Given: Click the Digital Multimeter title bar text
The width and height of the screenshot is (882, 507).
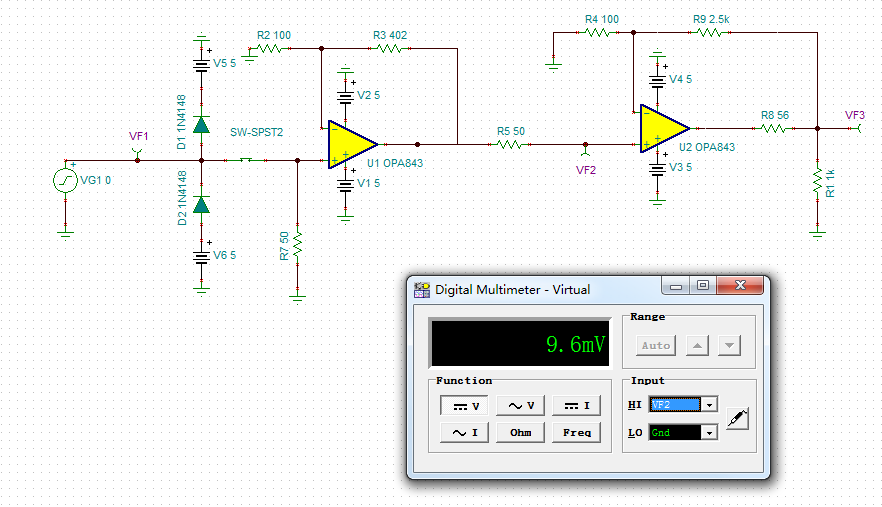Looking at the screenshot, I should coord(512,290).
